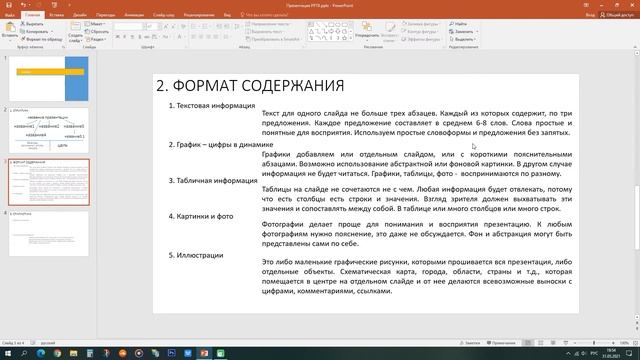Select the star shape in shapes gallery
The image size is (640, 360).
pos(344,38)
